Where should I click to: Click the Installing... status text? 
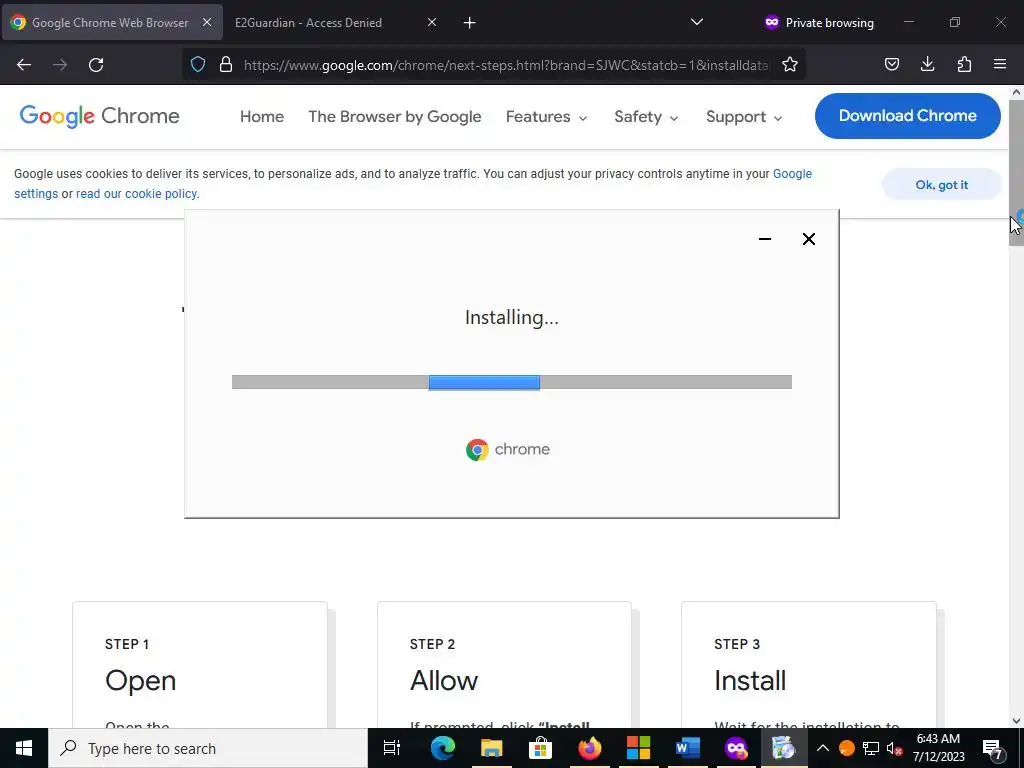(511, 318)
